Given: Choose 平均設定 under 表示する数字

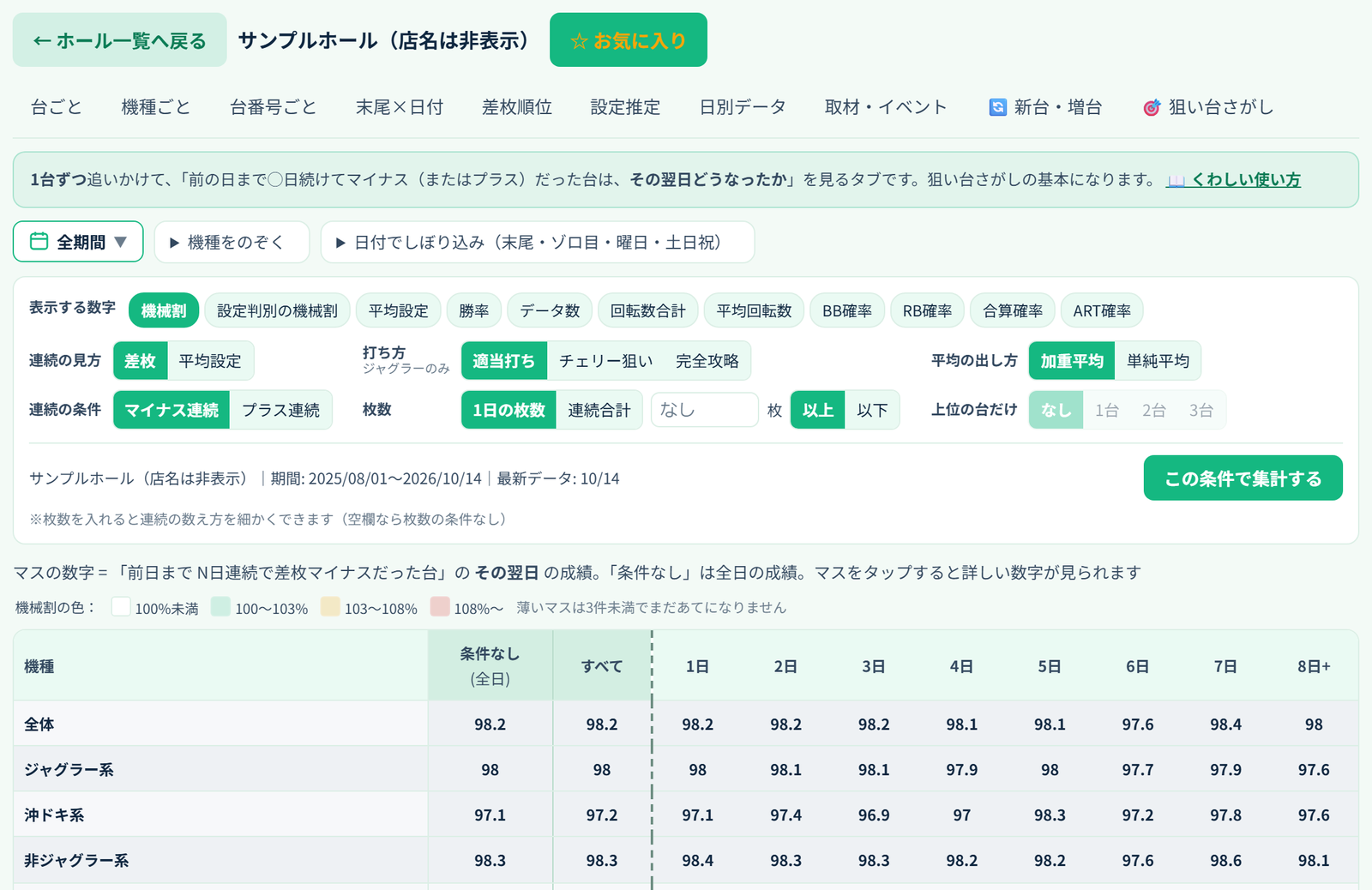Looking at the screenshot, I should [399, 310].
